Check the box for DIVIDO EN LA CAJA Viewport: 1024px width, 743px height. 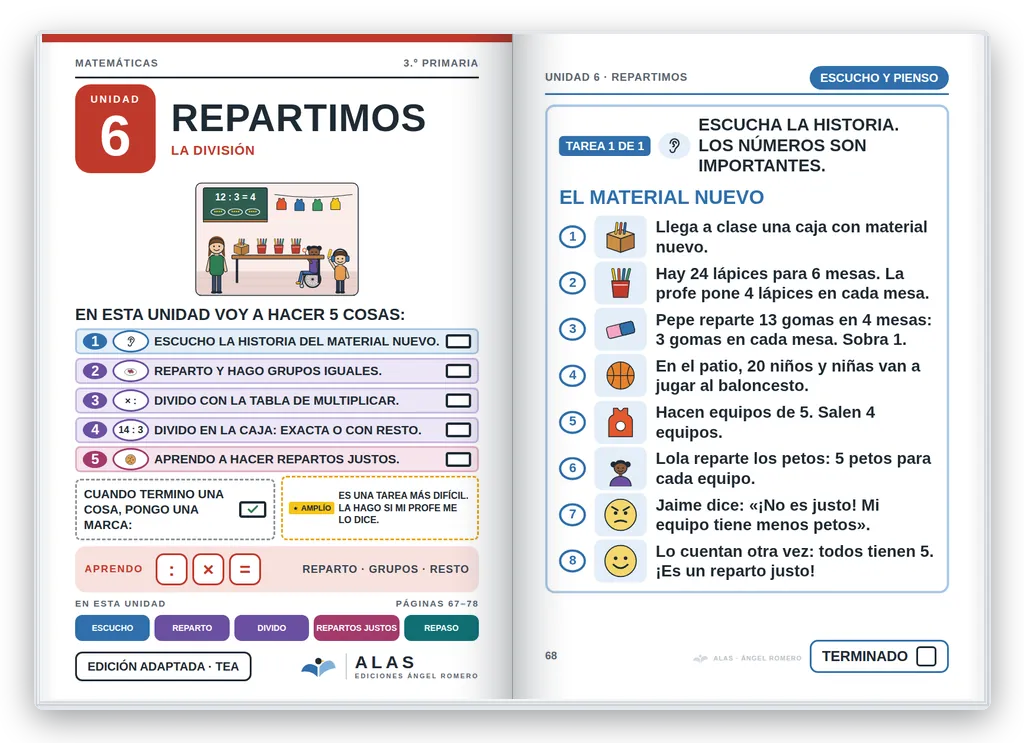tap(458, 430)
